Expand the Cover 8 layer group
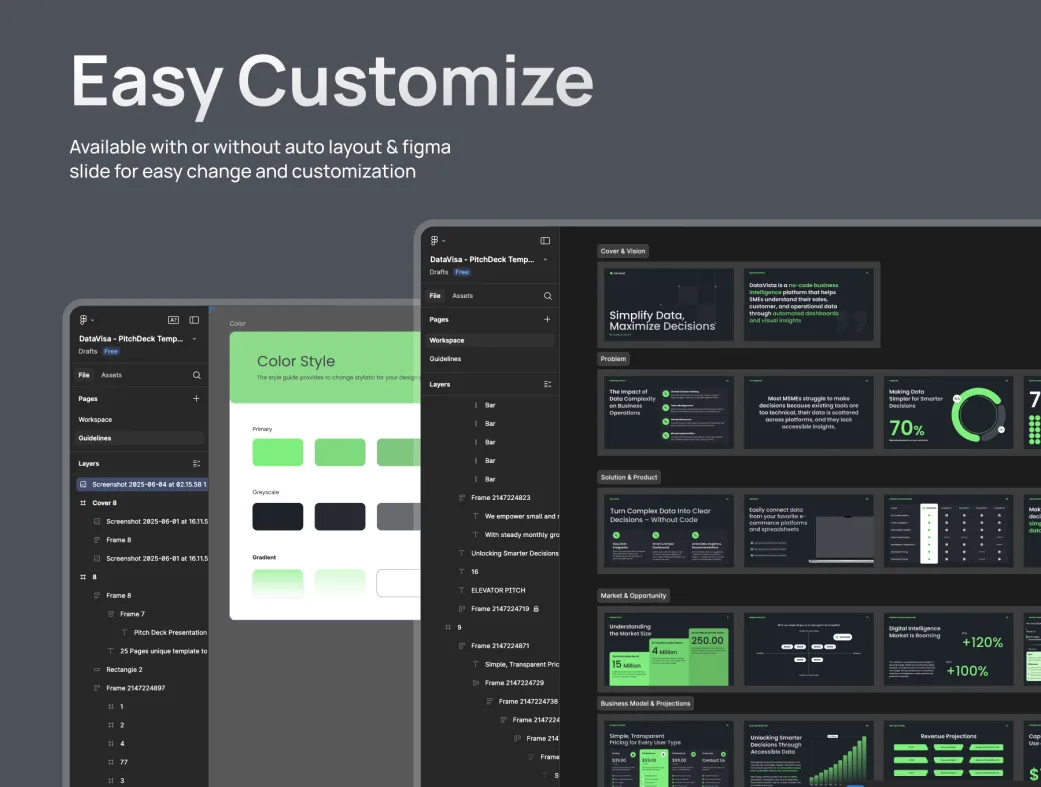The image size is (1041, 787). click(83, 503)
